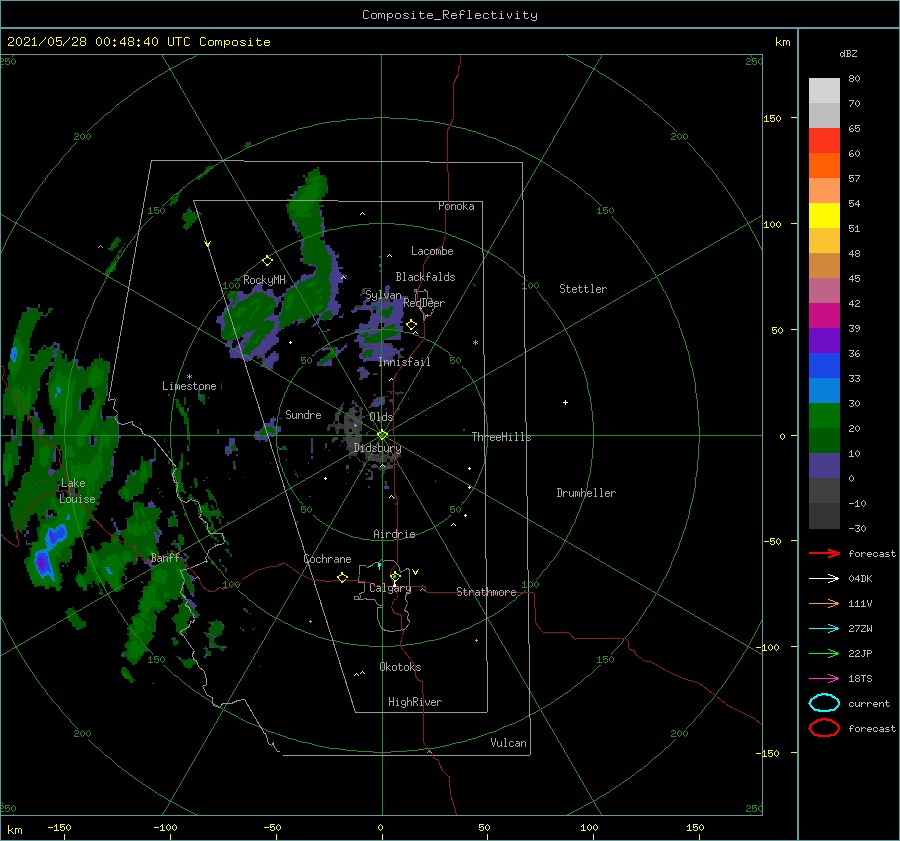The width and height of the screenshot is (900, 841).
Task: Click the yellow diamond marker near RockyMH
Action: click(267, 261)
